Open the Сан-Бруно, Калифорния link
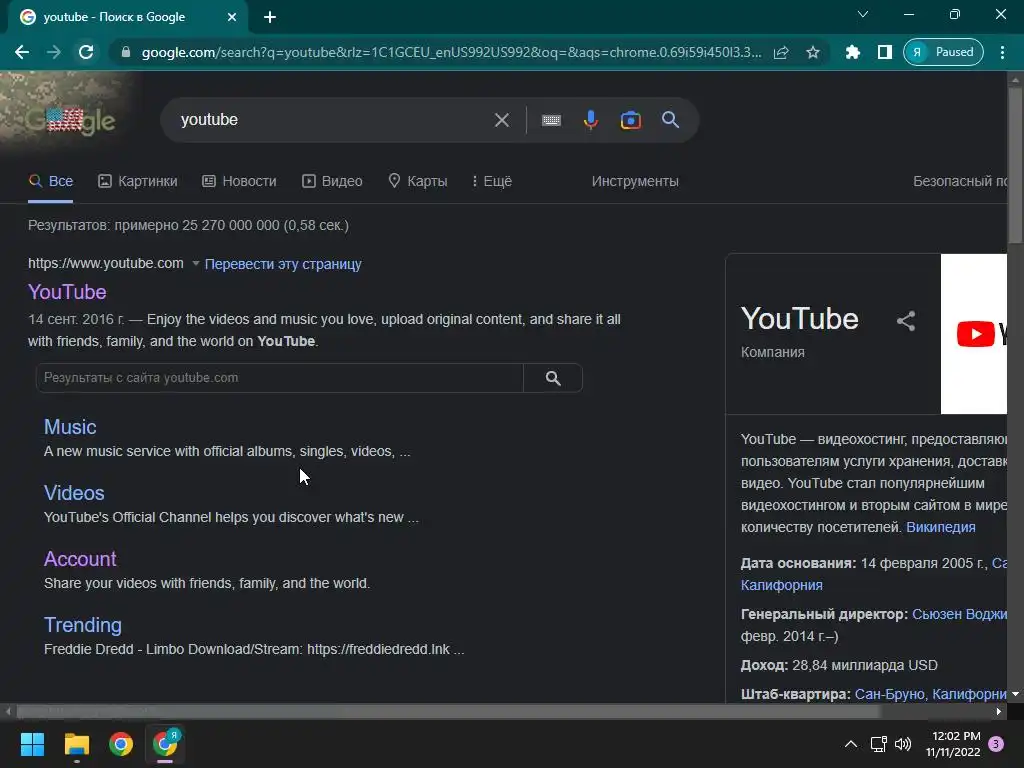The height and width of the screenshot is (768, 1024). pos(931,694)
